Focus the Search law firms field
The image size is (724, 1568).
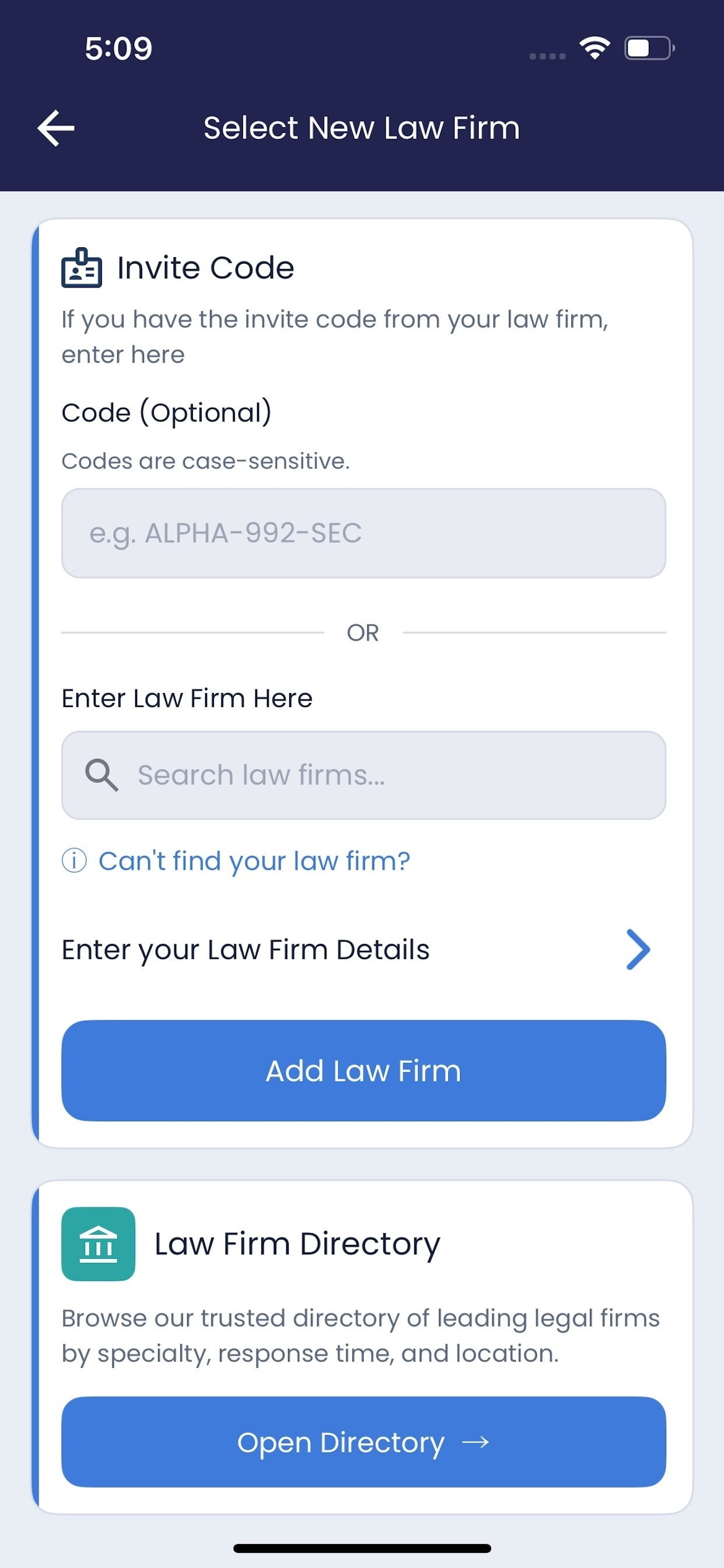(x=363, y=775)
